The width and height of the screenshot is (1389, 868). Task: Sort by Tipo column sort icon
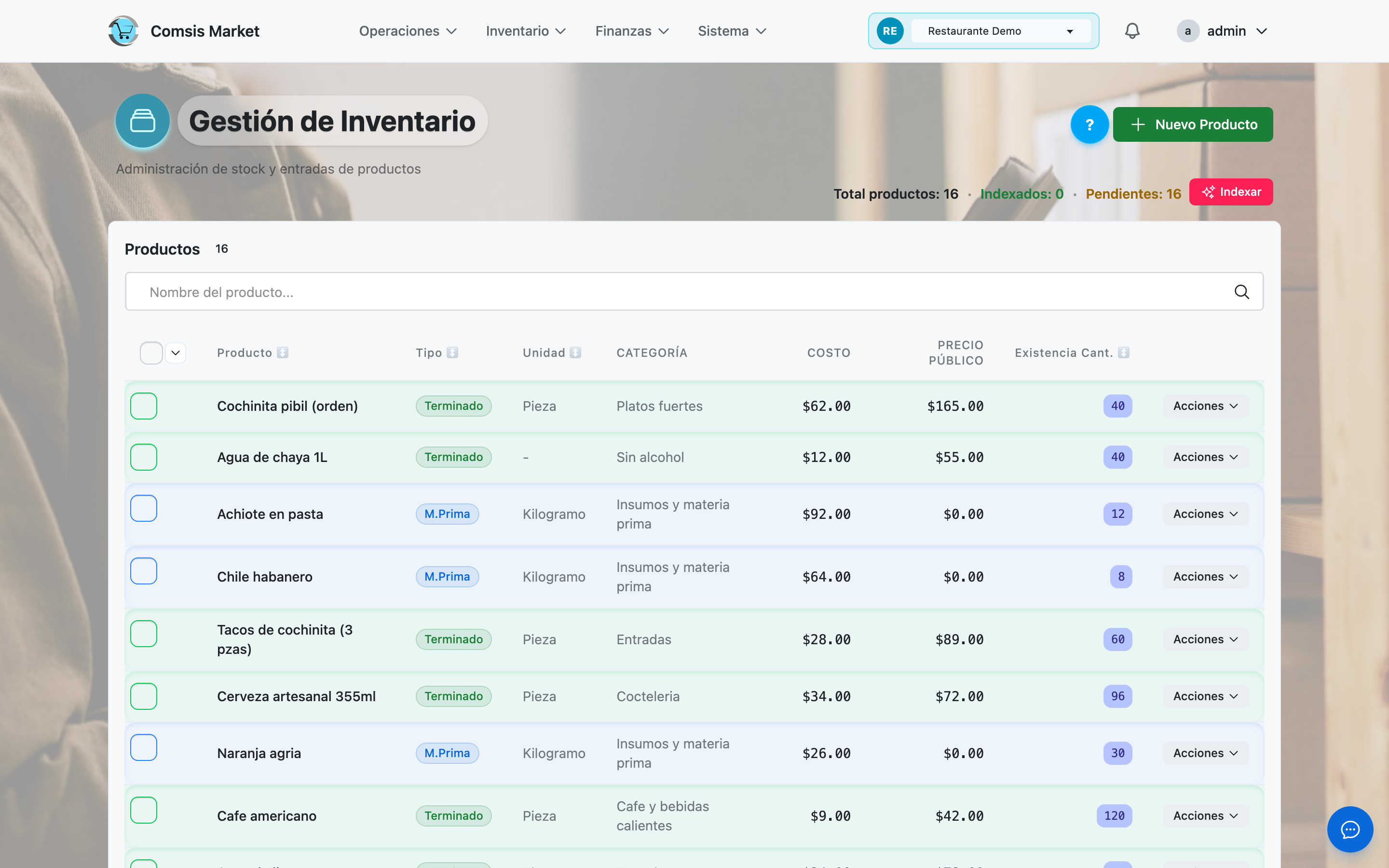pos(452,353)
